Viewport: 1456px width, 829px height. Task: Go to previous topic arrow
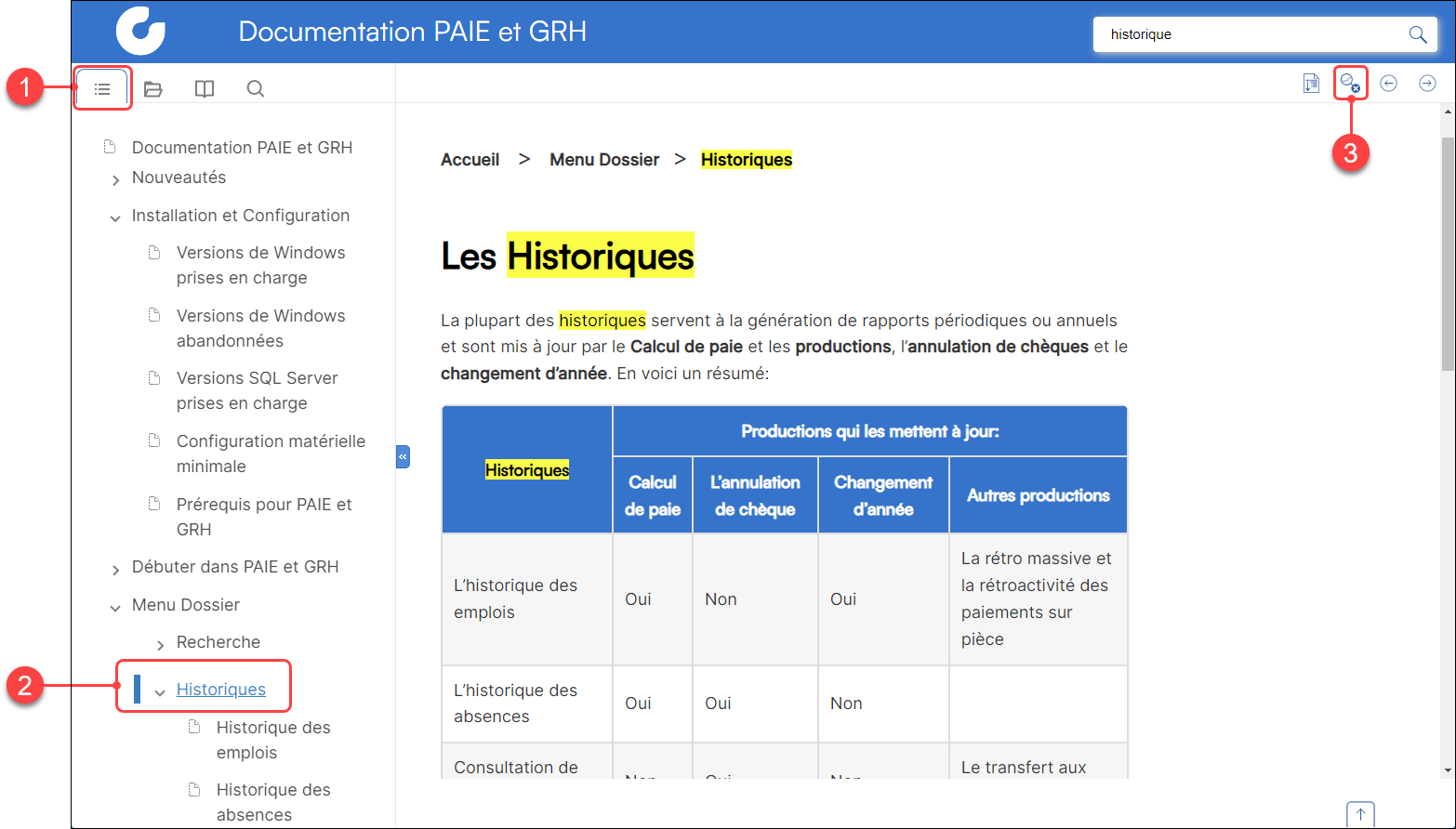1388,84
